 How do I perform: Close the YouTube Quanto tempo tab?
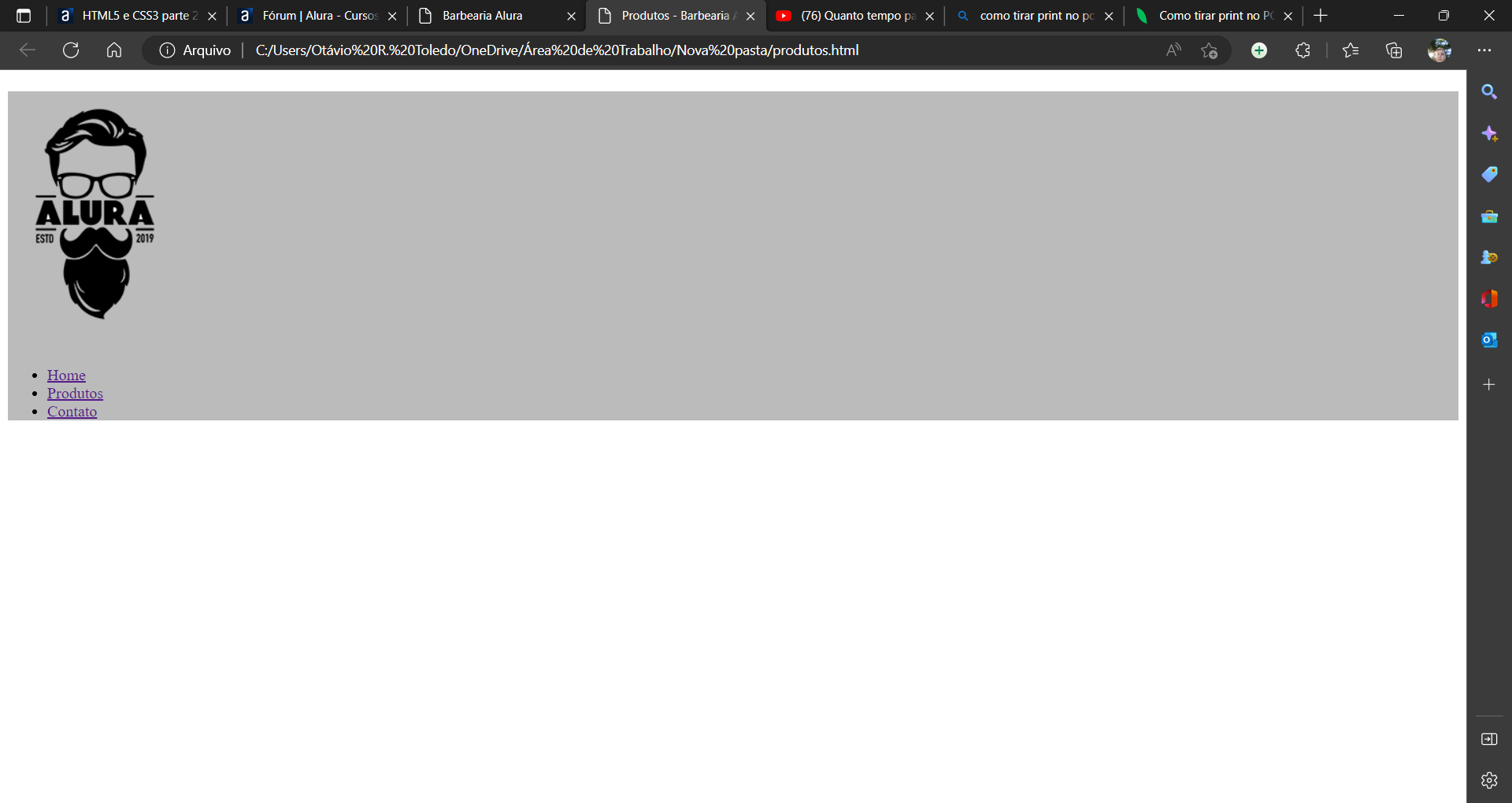pos(929,16)
